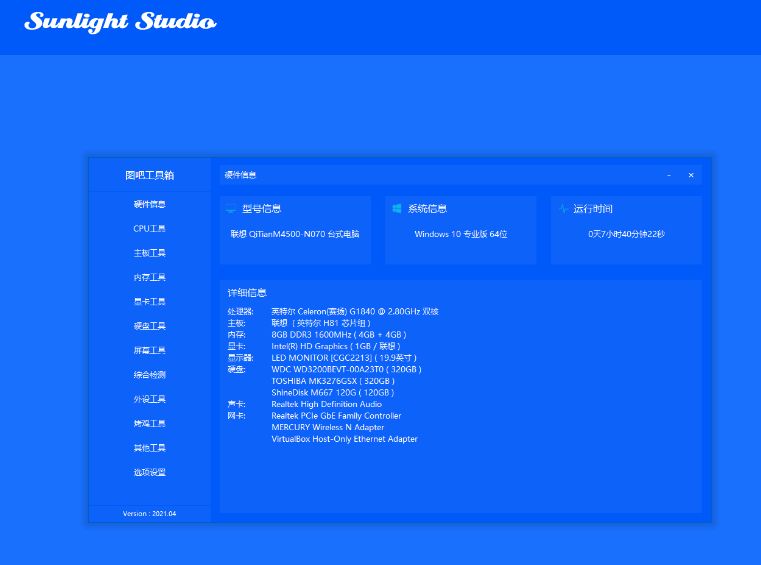
Task: Click the 图吧工具箱 title in sidebar
Action: pos(149,175)
